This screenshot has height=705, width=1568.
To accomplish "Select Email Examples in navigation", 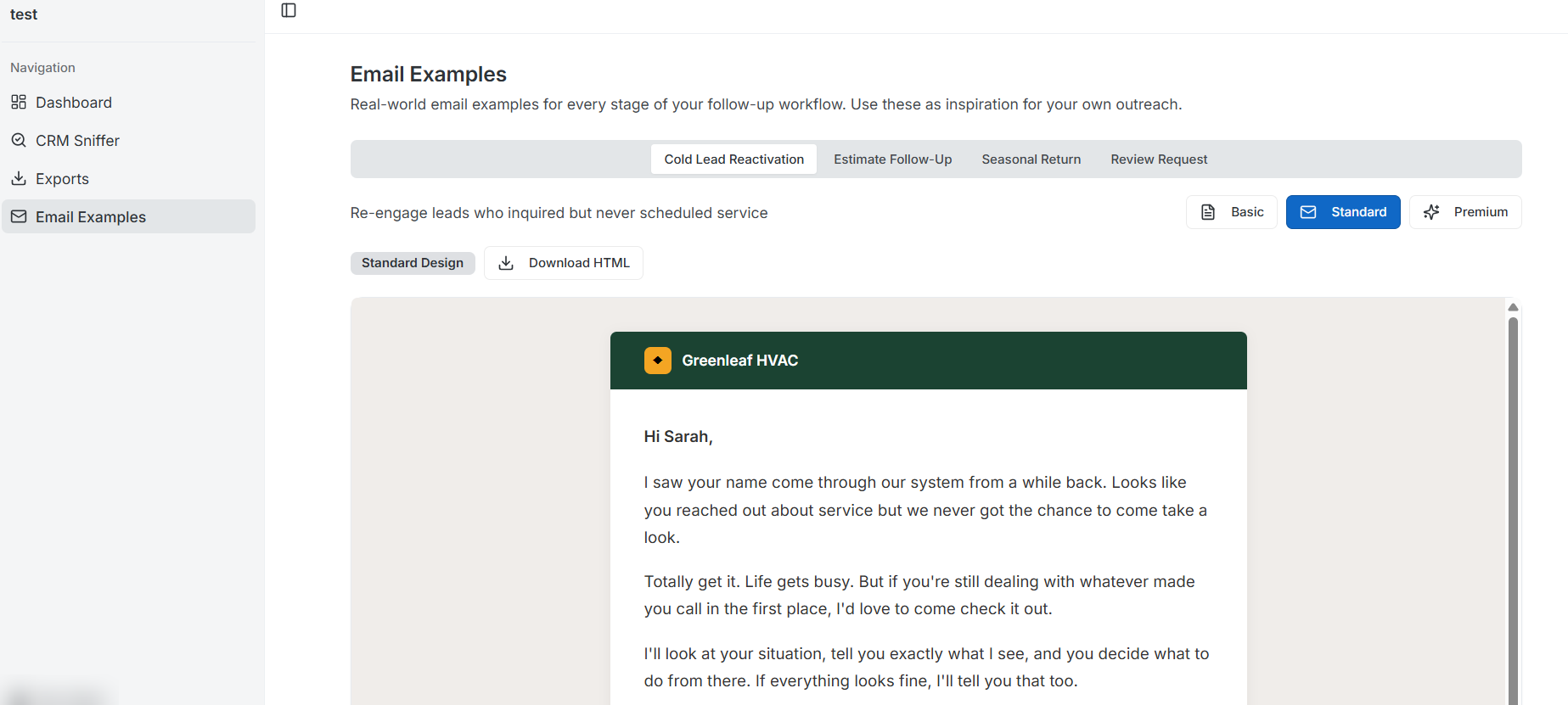I will pos(128,216).
